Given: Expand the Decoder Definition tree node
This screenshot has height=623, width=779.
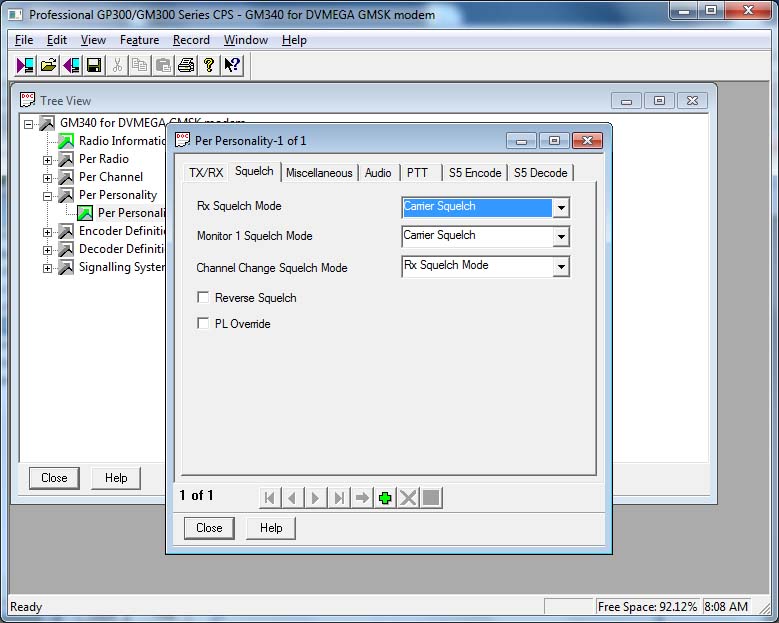Looking at the screenshot, I should [47, 250].
